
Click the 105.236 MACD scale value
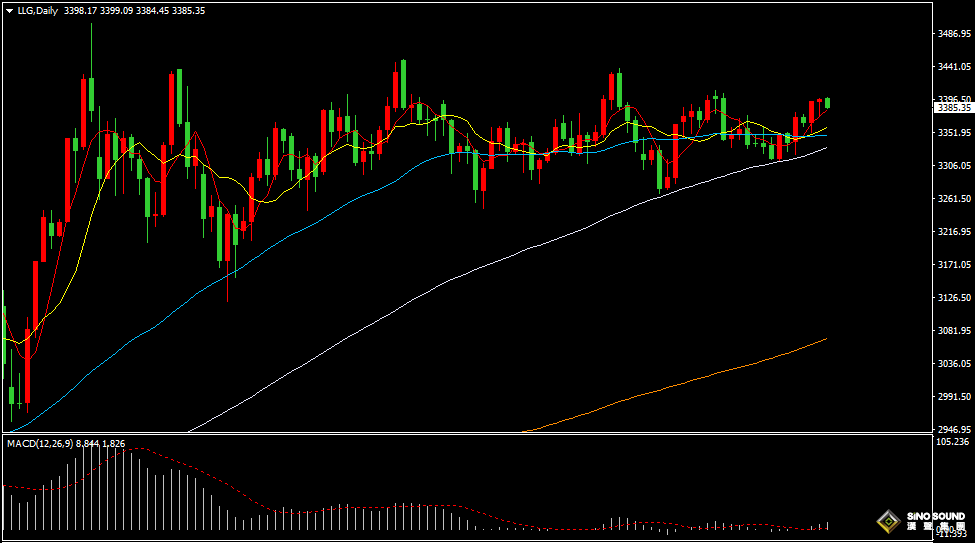[x=953, y=442]
